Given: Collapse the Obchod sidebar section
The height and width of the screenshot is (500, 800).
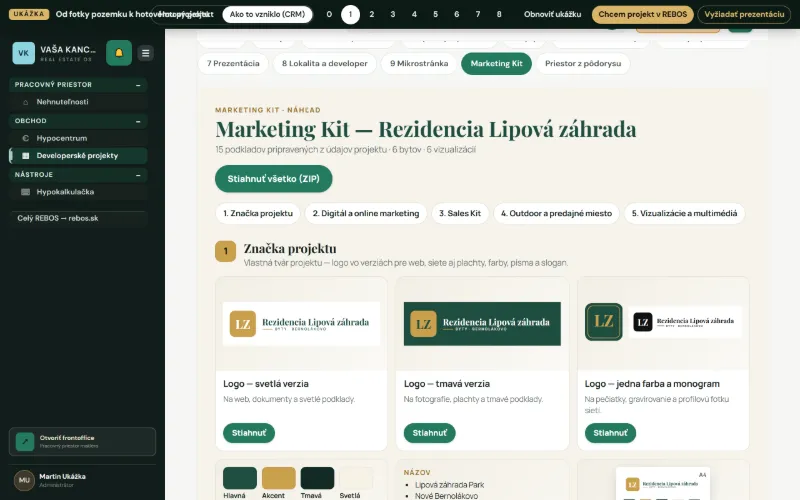Looking at the screenshot, I should pyautogui.click(x=138, y=121).
